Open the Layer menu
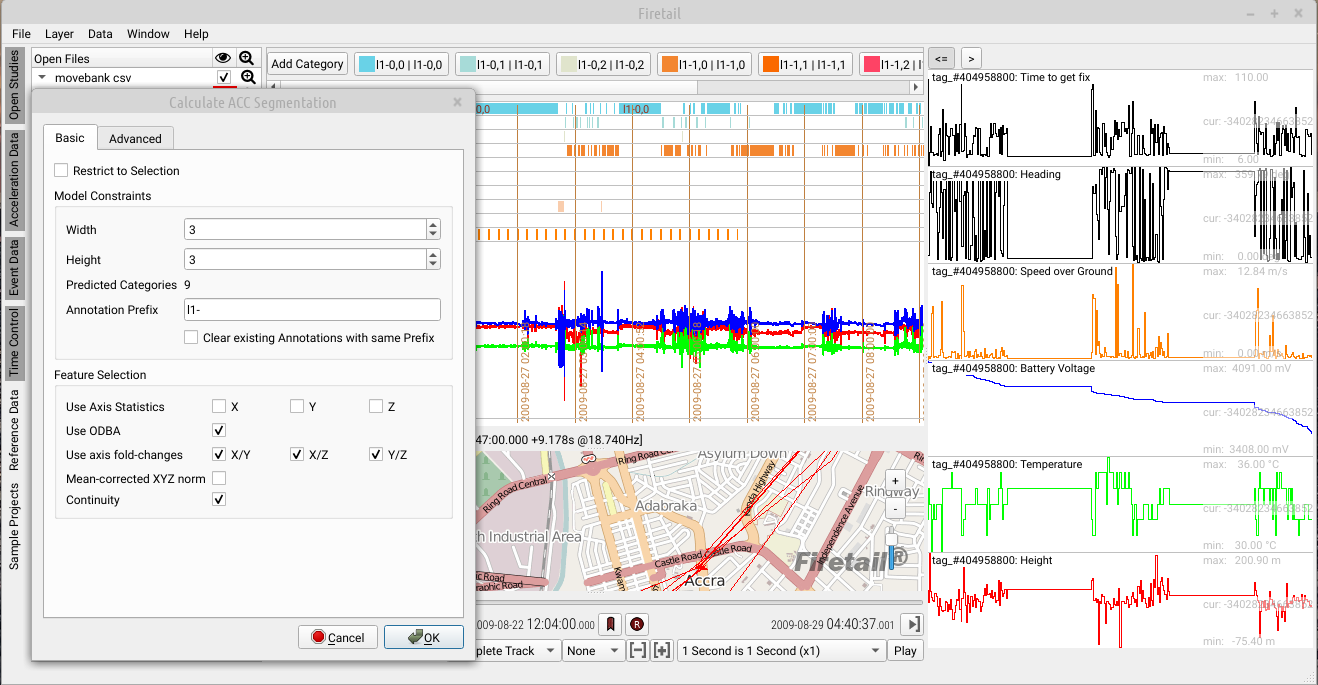Image resolution: width=1318 pixels, height=685 pixels. (59, 34)
